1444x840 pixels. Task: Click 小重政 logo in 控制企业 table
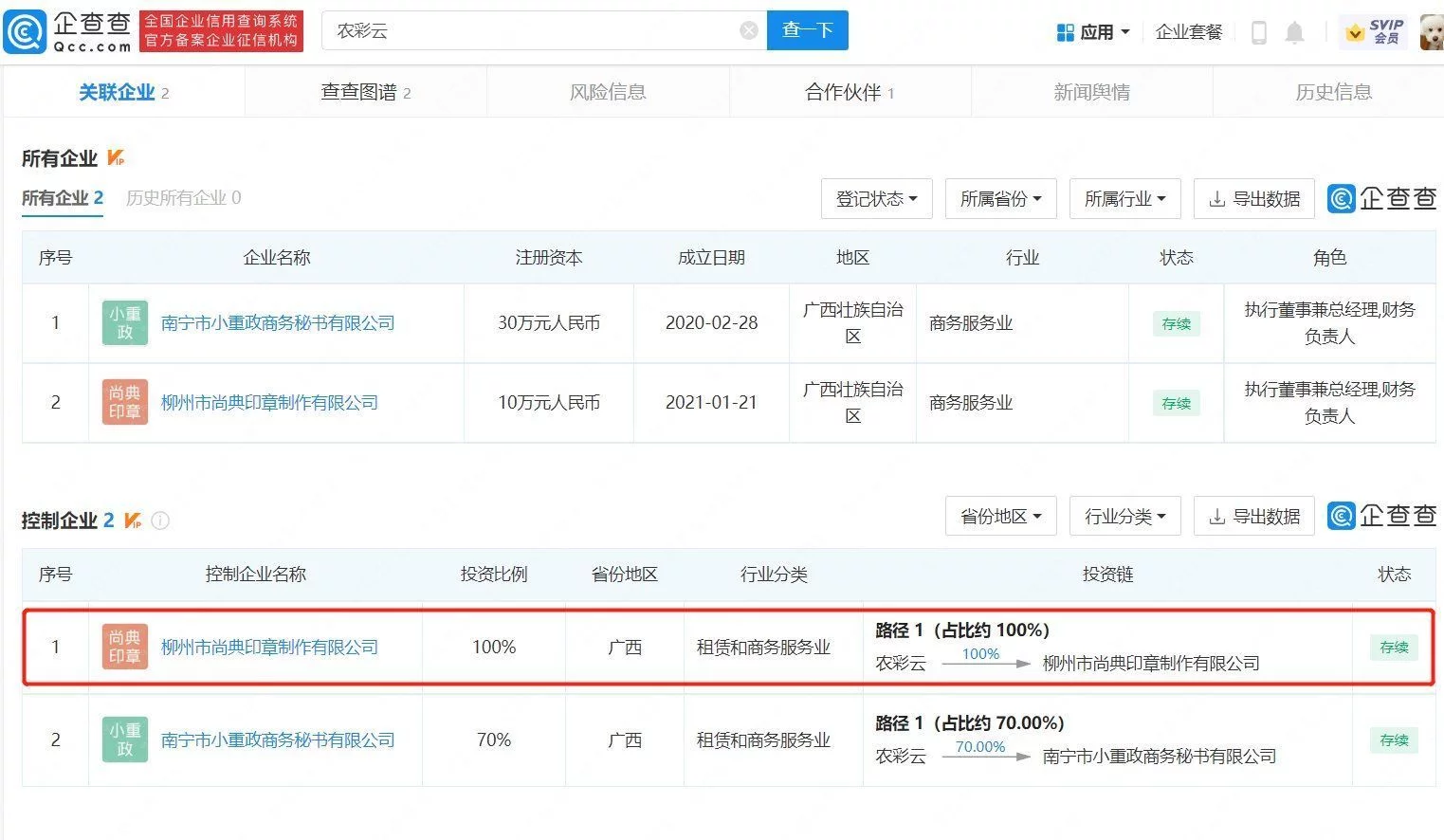coord(125,740)
